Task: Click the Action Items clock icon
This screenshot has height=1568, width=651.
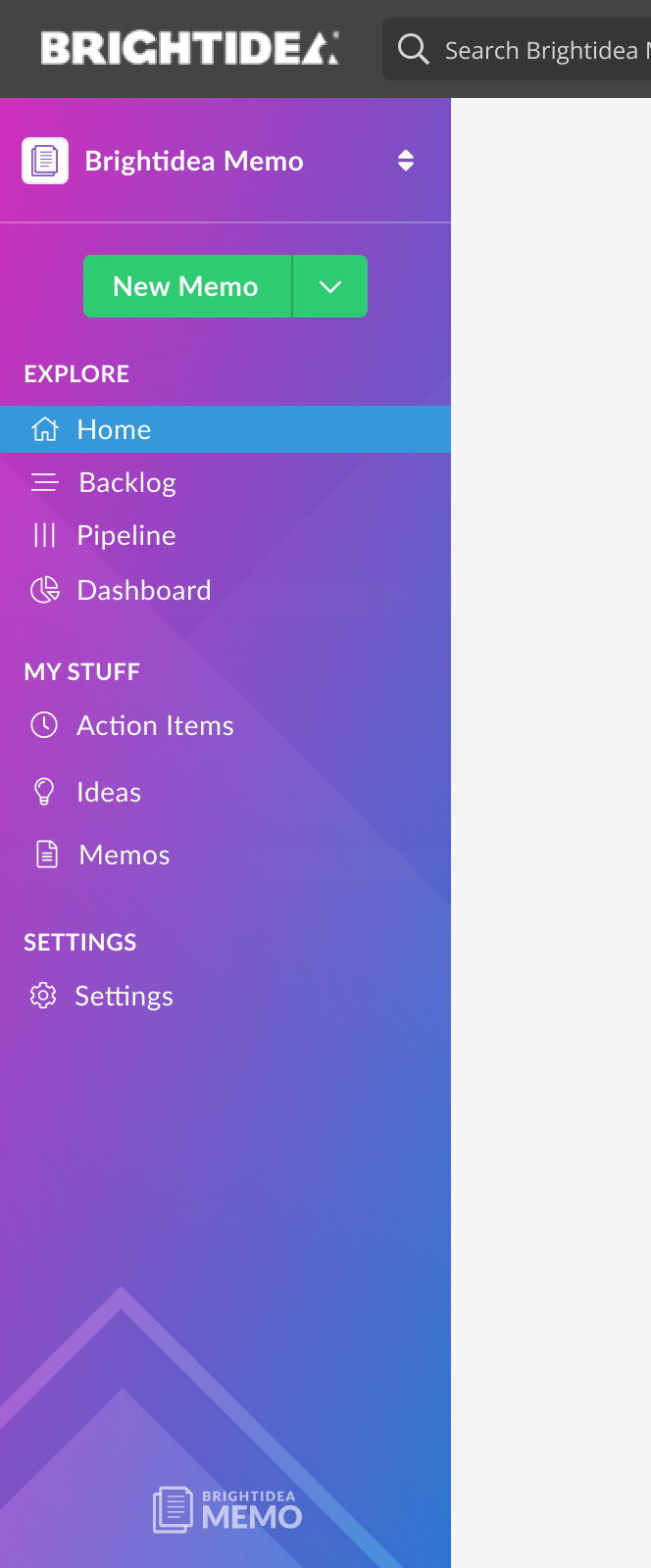Action: click(x=44, y=725)
